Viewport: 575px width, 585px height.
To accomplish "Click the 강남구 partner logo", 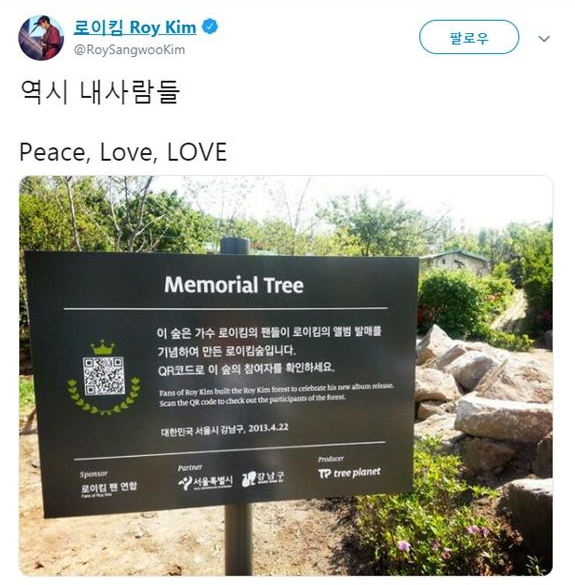I will coord(263,478).
